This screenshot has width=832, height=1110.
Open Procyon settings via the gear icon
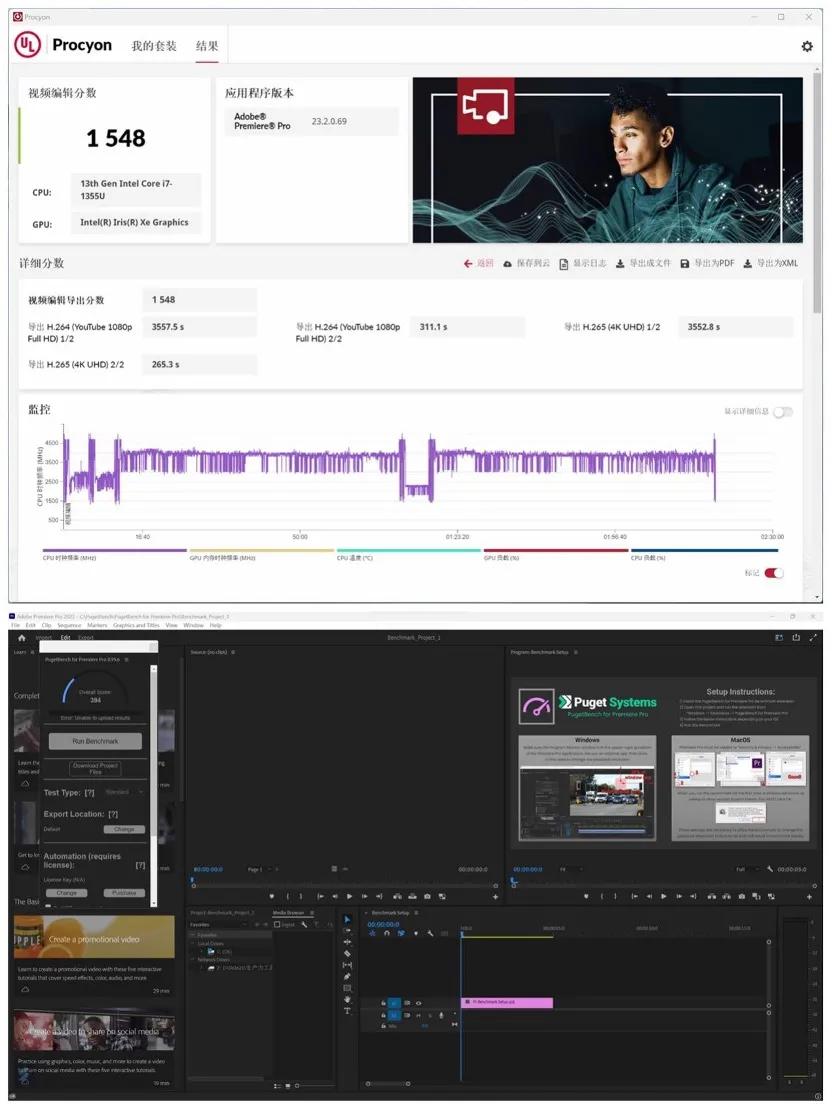[807, 46]
